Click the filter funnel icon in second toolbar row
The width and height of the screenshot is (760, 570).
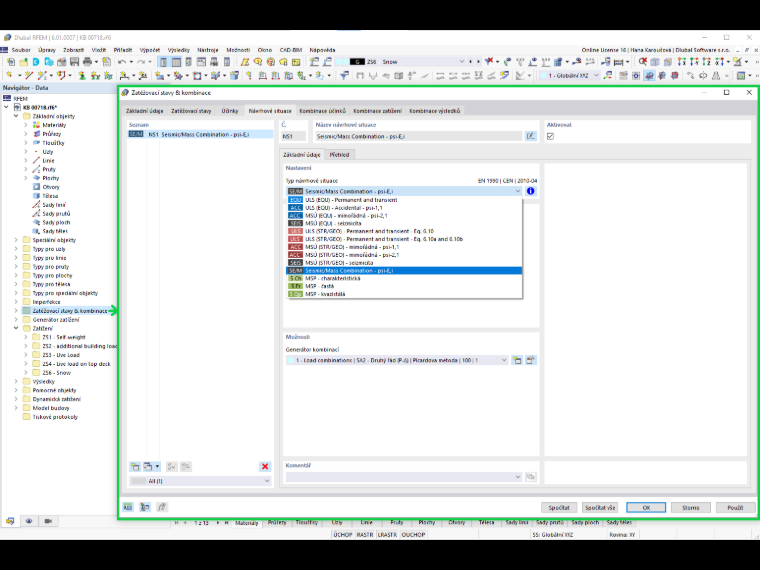pyautogui.click(x=344, y=75)
